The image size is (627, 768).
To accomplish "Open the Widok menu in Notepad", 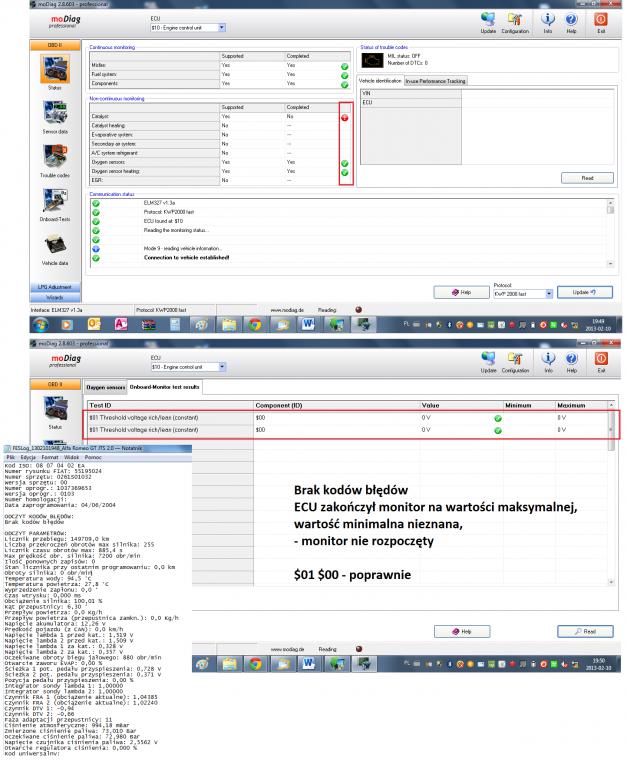I will click(x=72, y=457).
